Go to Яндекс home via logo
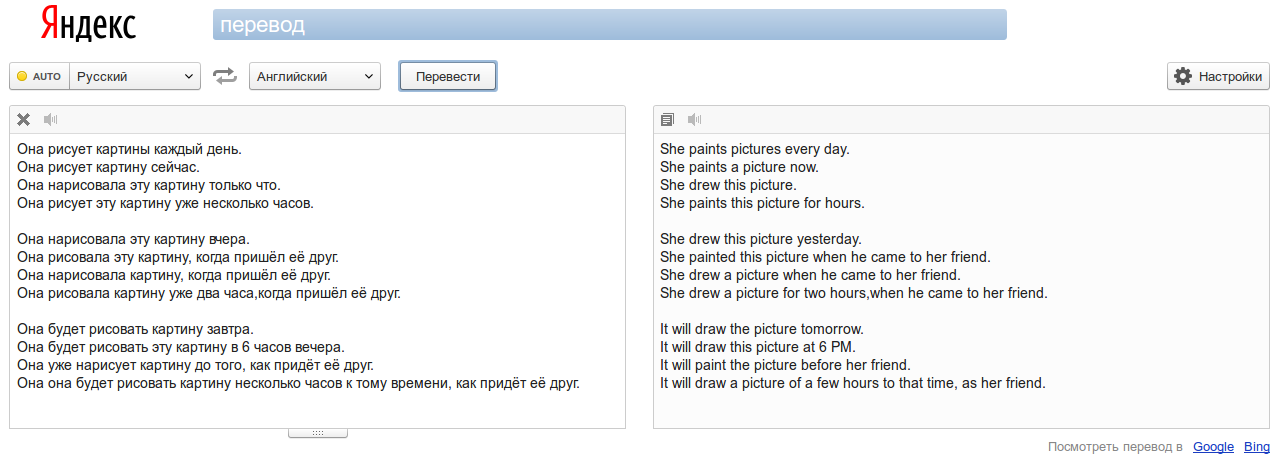The height and width of the screenshot is (469, 1286). click(89, 24)
